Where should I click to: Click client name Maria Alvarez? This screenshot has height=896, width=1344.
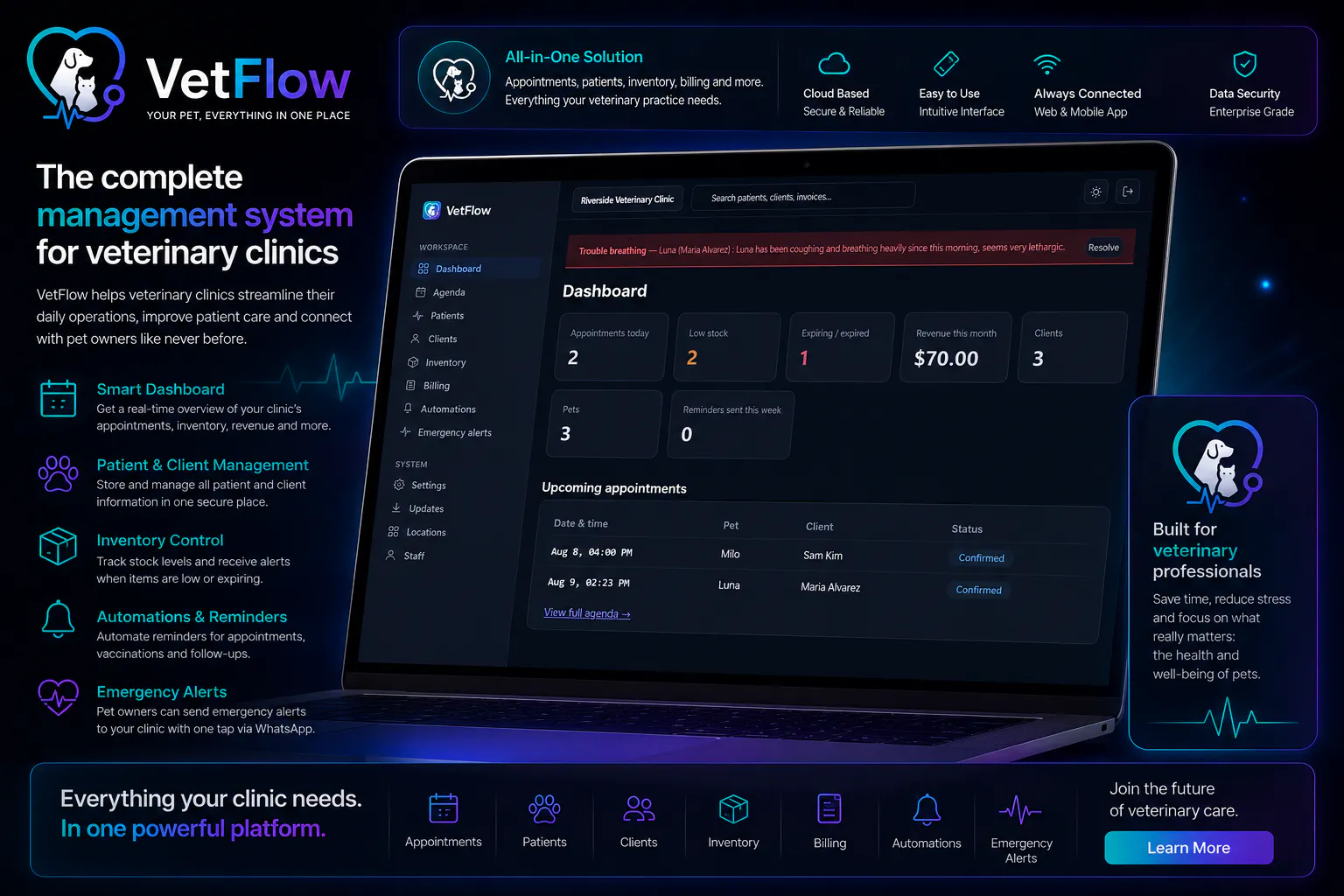coord(830,587)
